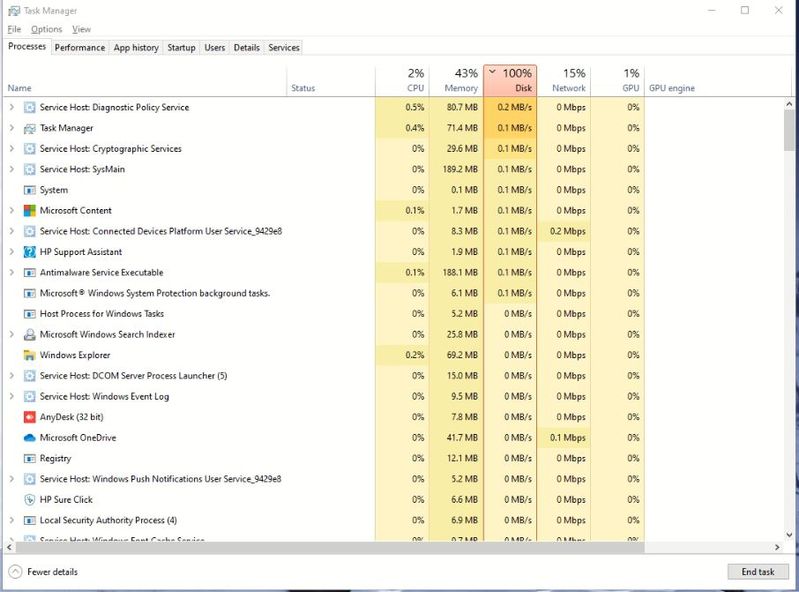
Task: Switch to the Users tab
Action: click(x=215, y=47)
